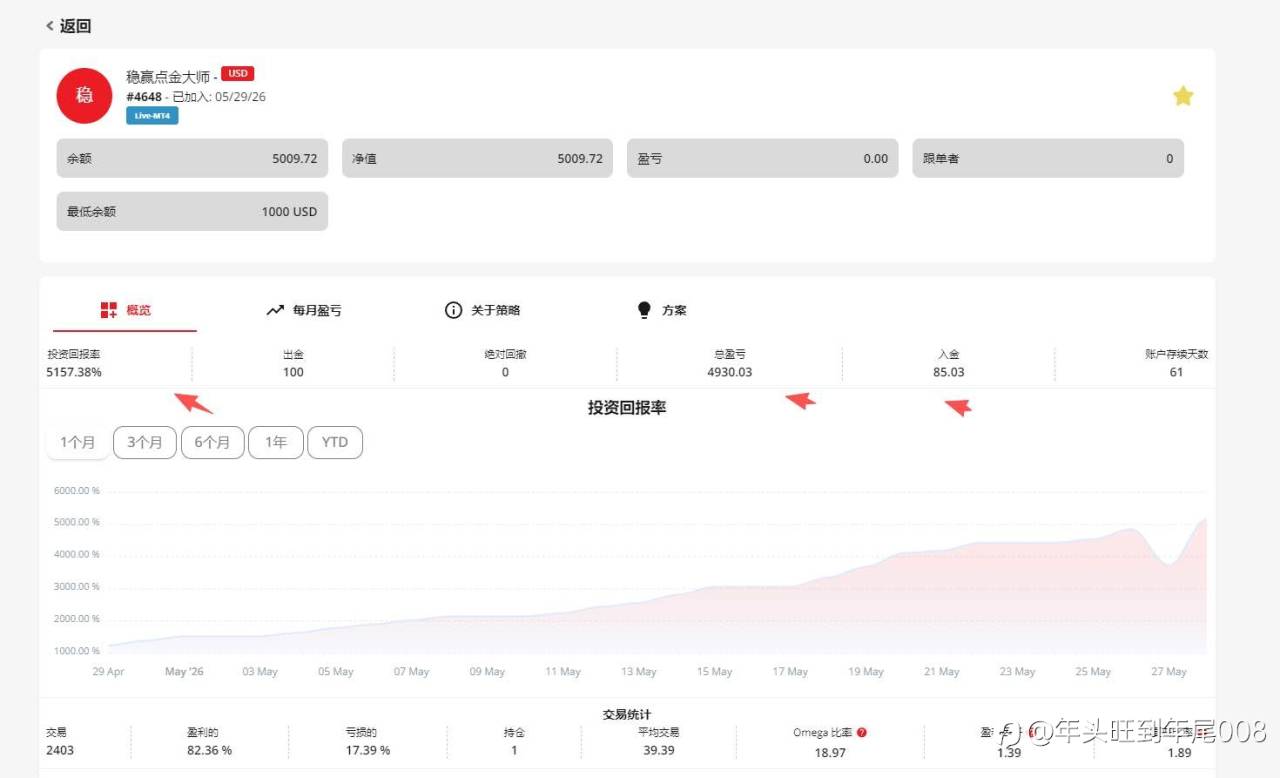Select the 6个月 chart range

pos(212,442)
